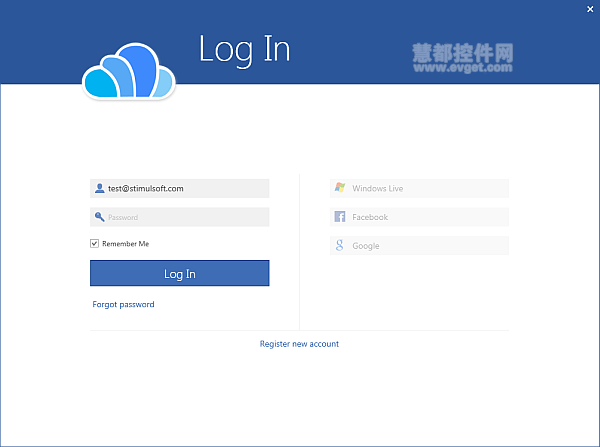600x447 pixels.
Task: Close the Log In dialog
Action: [x=590, y=9]
